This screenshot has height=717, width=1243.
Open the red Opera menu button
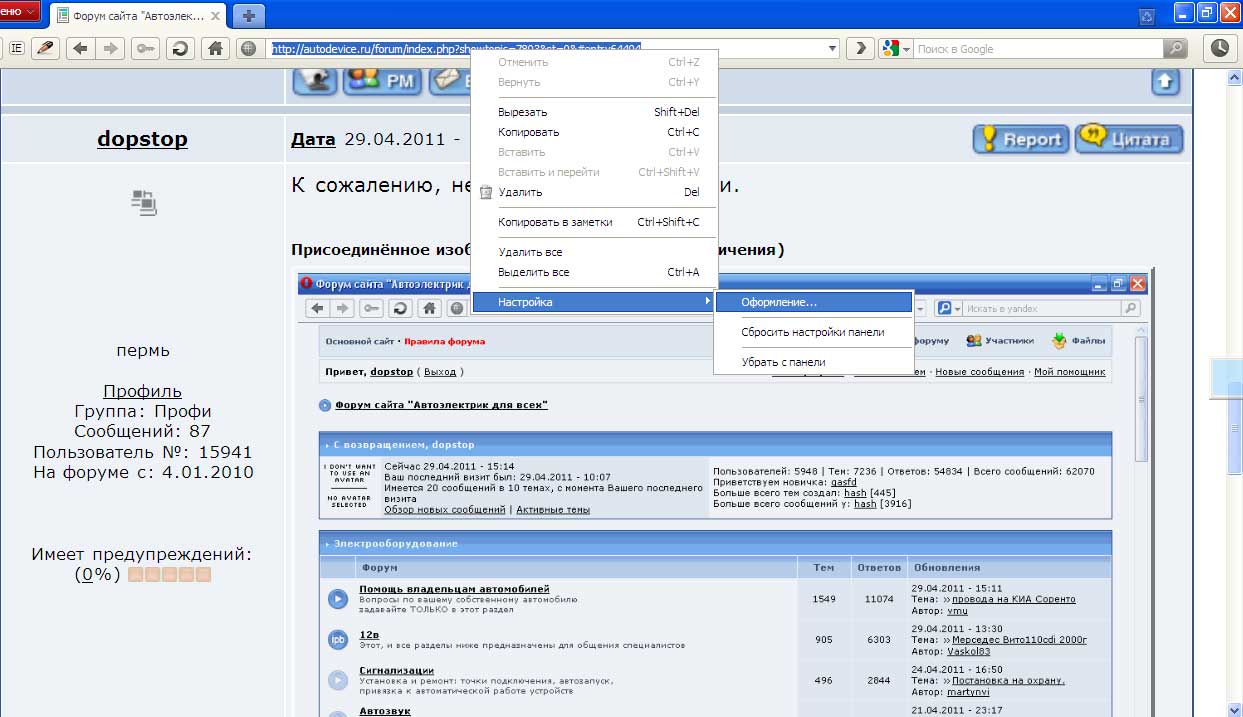[x=20, y=11]
